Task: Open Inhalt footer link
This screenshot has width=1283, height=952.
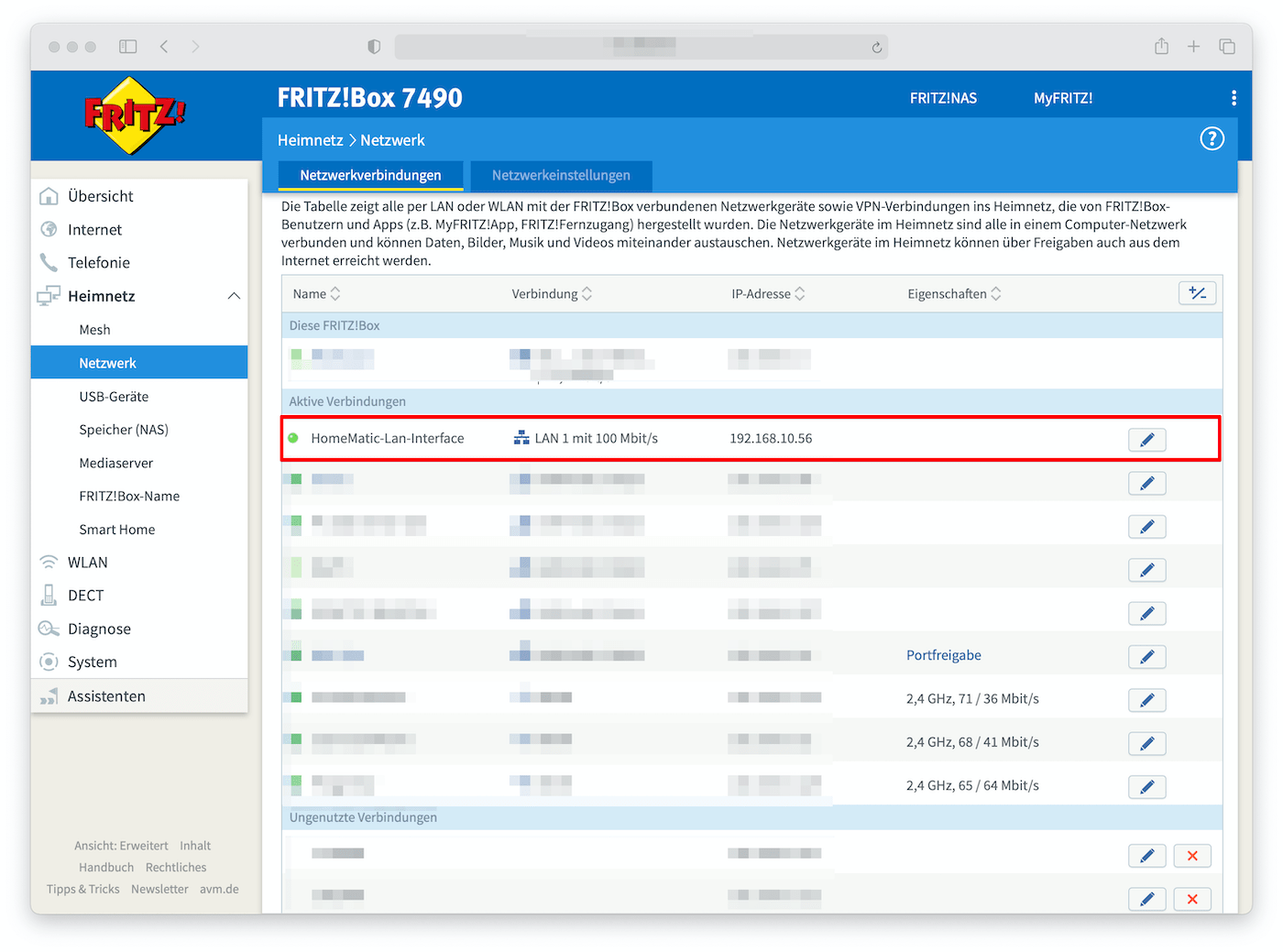Action: pyautogui.click(x=195, y=846)
